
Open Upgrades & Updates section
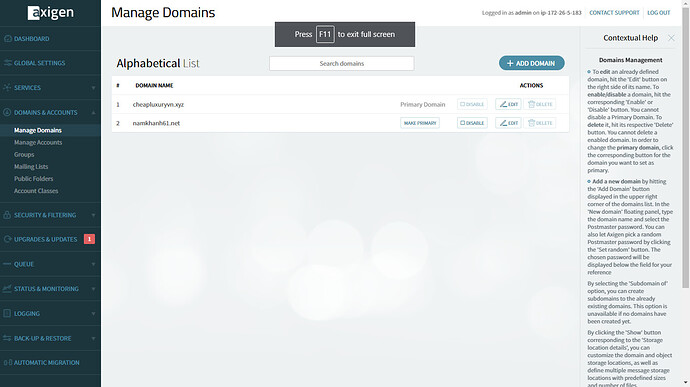coord(45,240)
